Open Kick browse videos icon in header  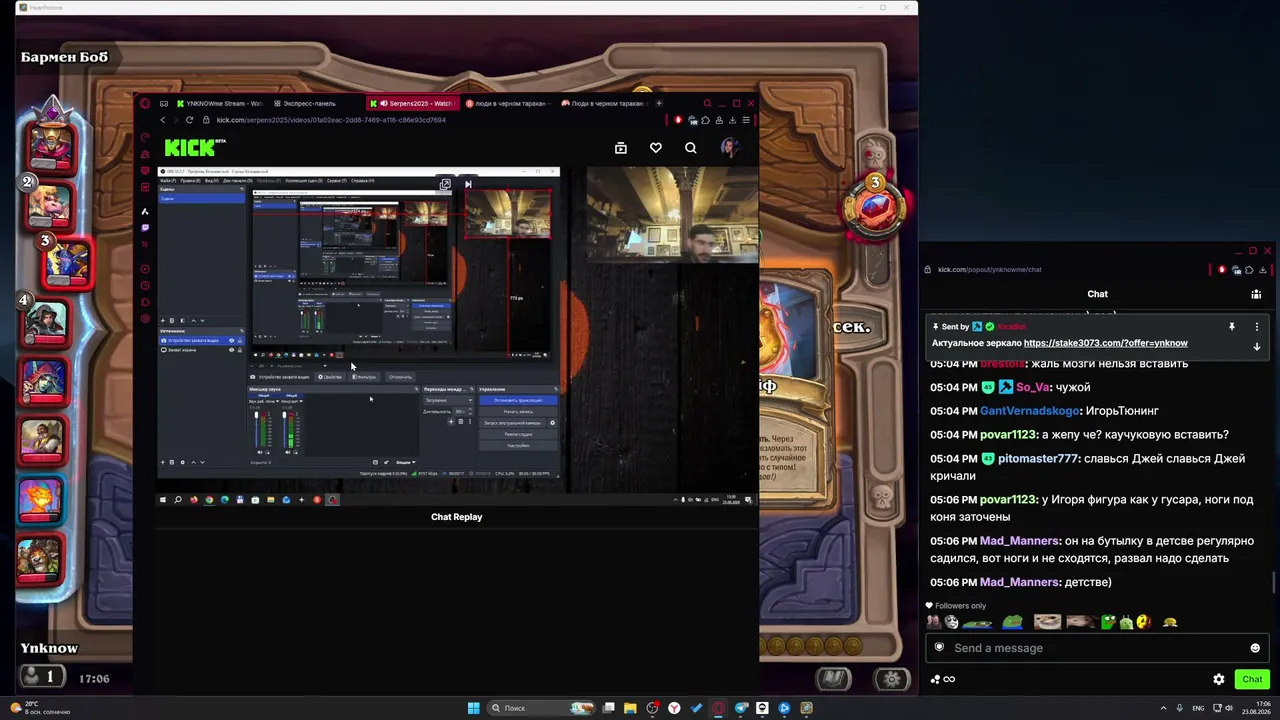click(621, 148)
